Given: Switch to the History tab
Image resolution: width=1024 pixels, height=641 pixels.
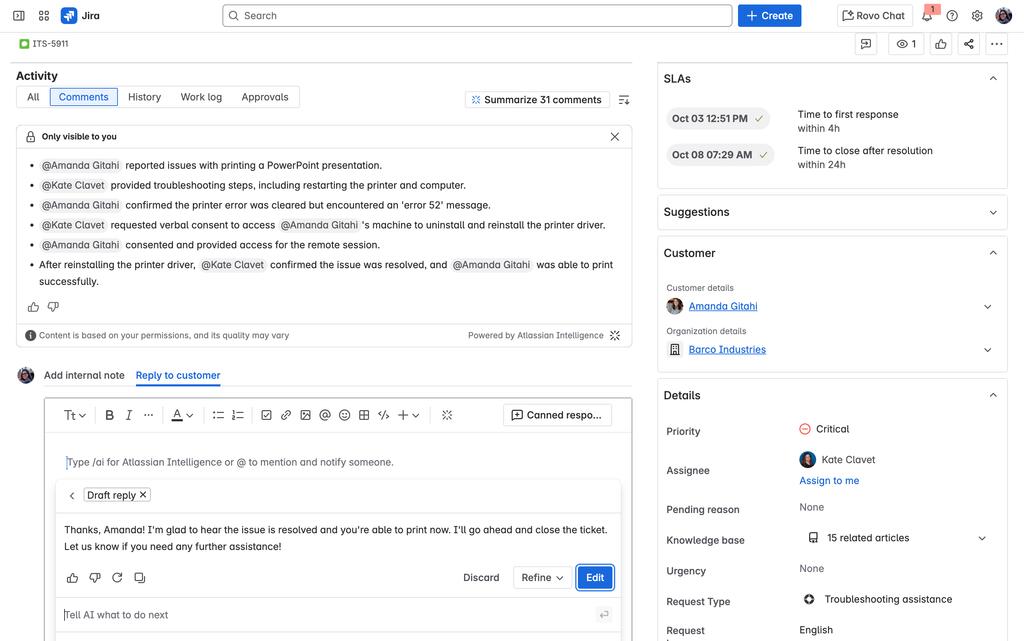Looking at the screenshot, I should (x=144, y=97).
